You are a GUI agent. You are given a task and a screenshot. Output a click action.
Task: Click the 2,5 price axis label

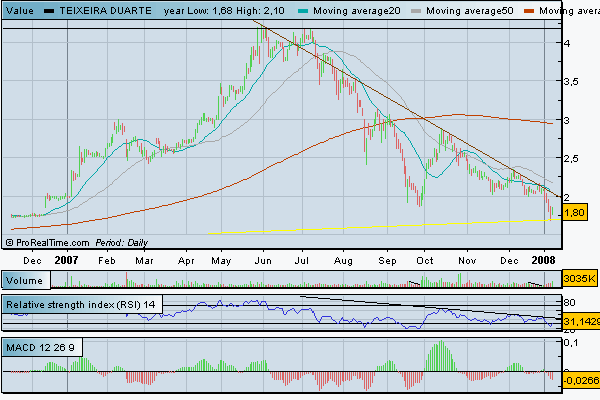pyautogui.click(x=571, y=158)
